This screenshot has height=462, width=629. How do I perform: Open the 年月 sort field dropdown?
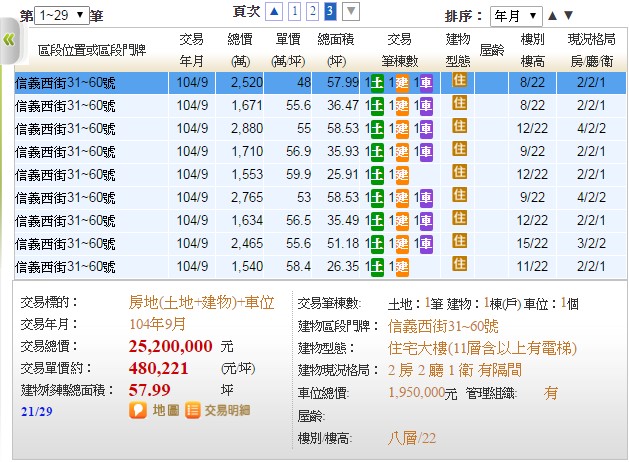tap(516, 16)
